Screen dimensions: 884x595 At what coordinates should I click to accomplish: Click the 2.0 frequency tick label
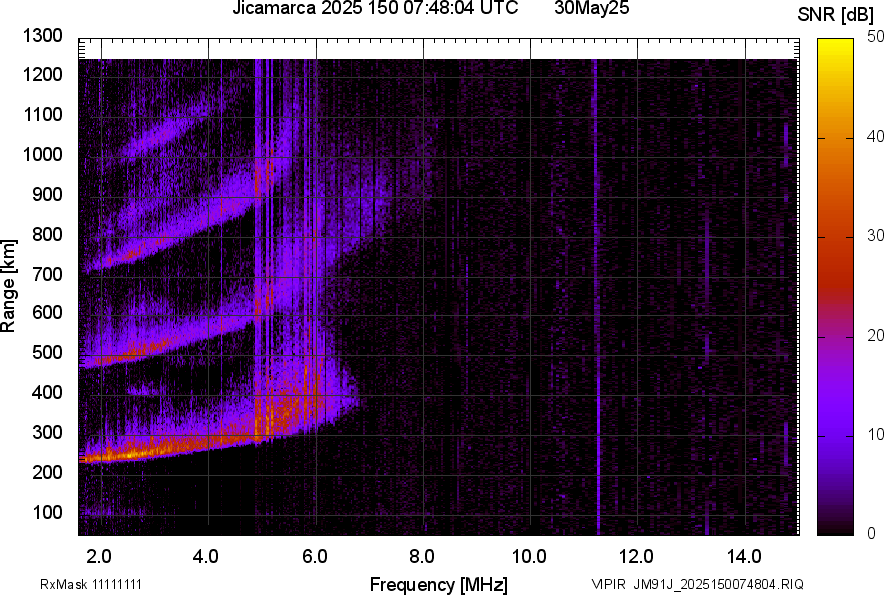[99, 557]
